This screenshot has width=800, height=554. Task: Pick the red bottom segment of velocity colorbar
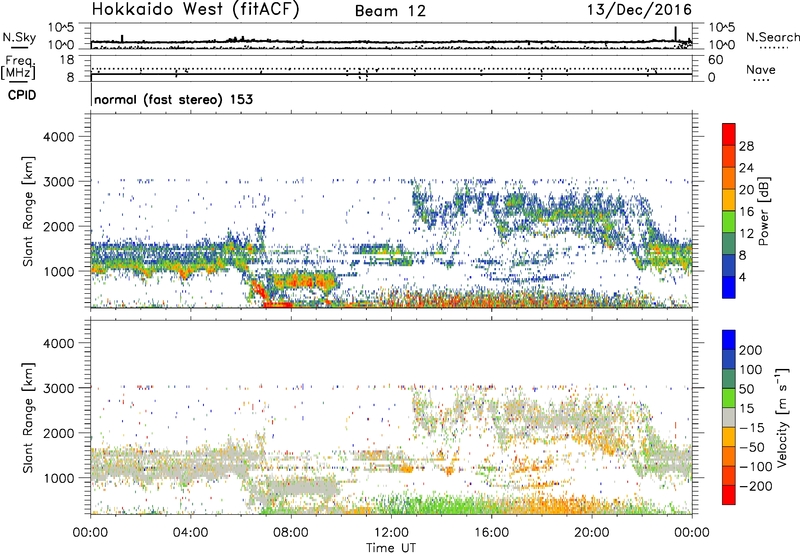tap(729, 495)
